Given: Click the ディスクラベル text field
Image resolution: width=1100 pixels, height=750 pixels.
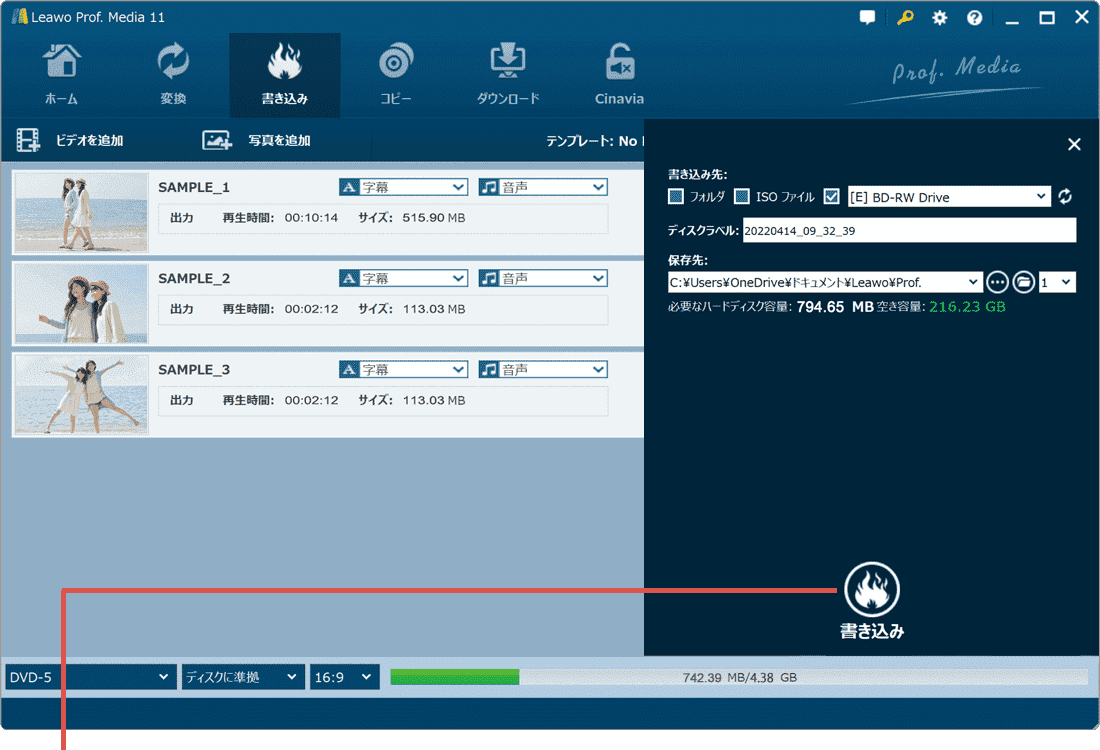Looking at the screenshot, I should click(x=908, y=230).
